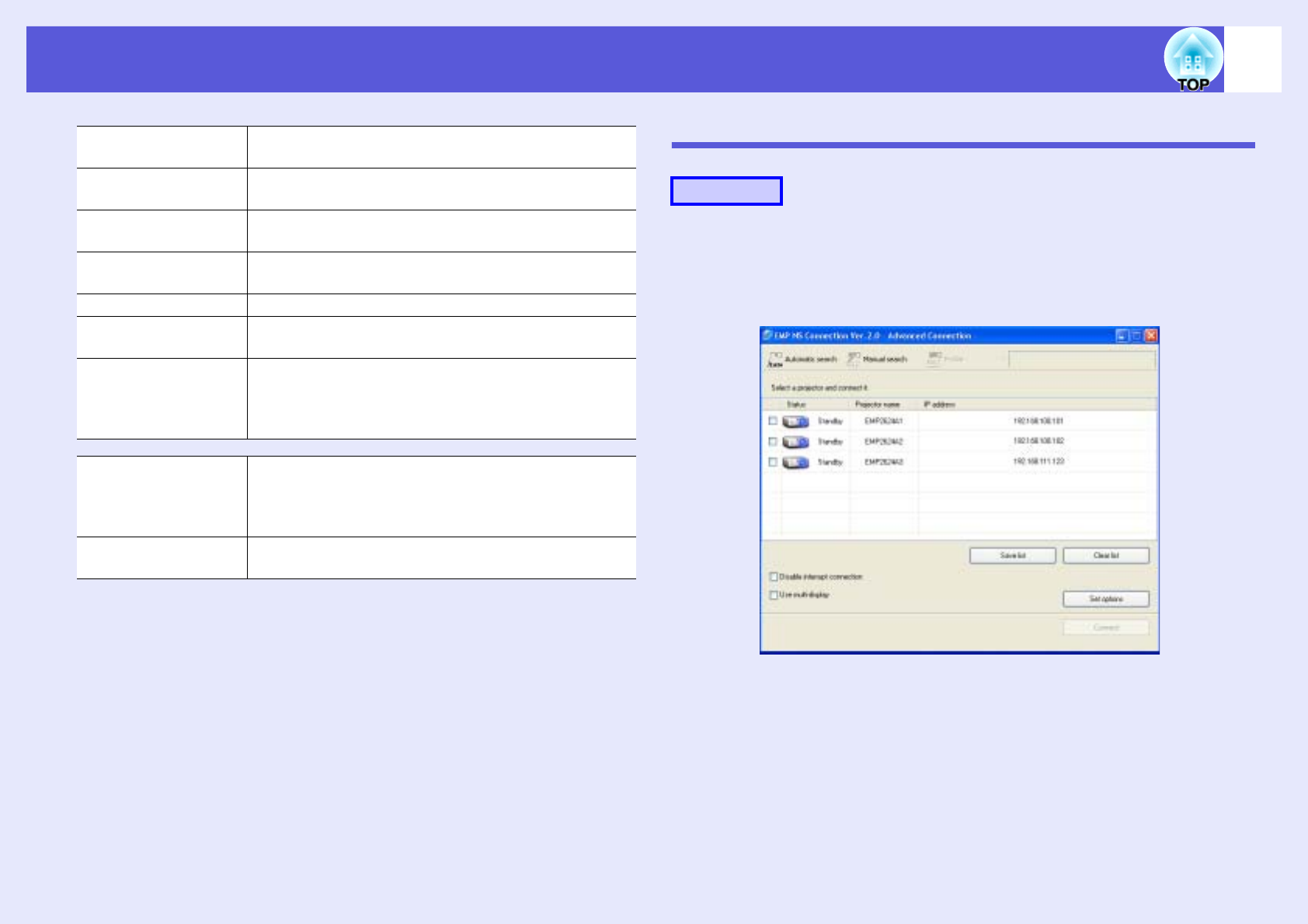Viewport: 1308px width, 924px height.
Task: Click the Save list button
Action: pyautogui.click(x=1013, y=556)
